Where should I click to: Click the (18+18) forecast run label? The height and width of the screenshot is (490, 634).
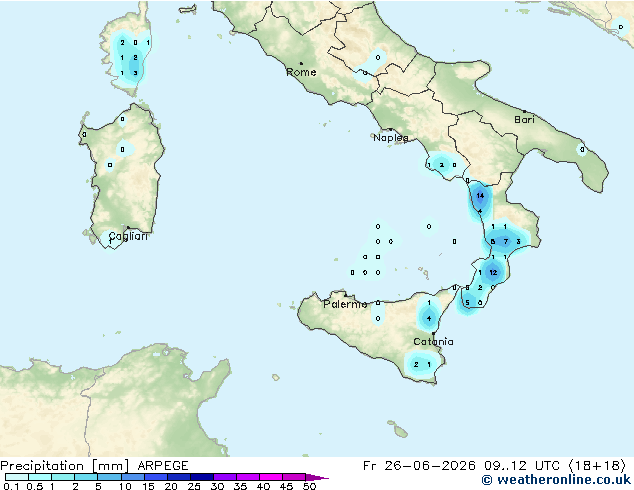(x=597, y=466)
